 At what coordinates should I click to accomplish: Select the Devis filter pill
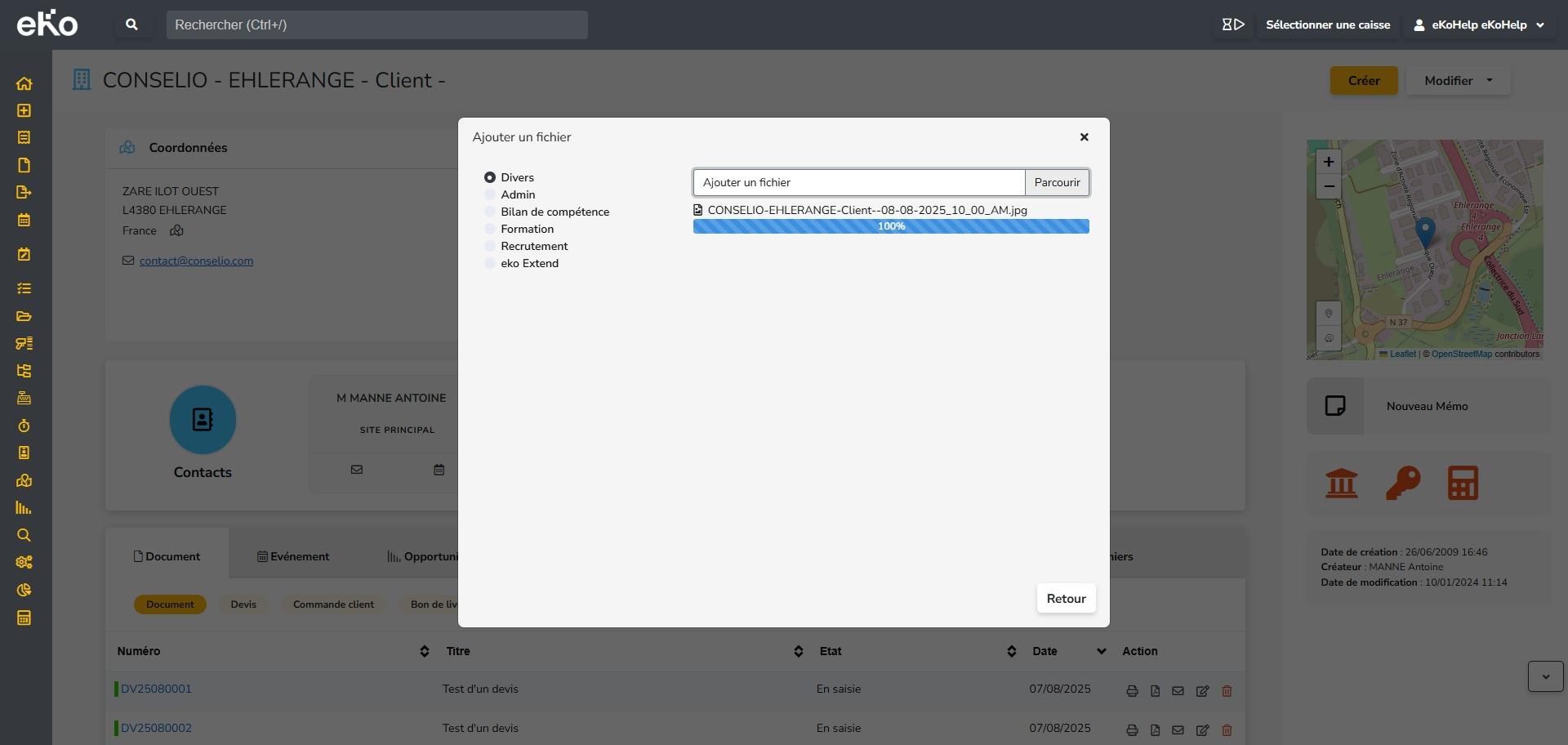[243, 604]
